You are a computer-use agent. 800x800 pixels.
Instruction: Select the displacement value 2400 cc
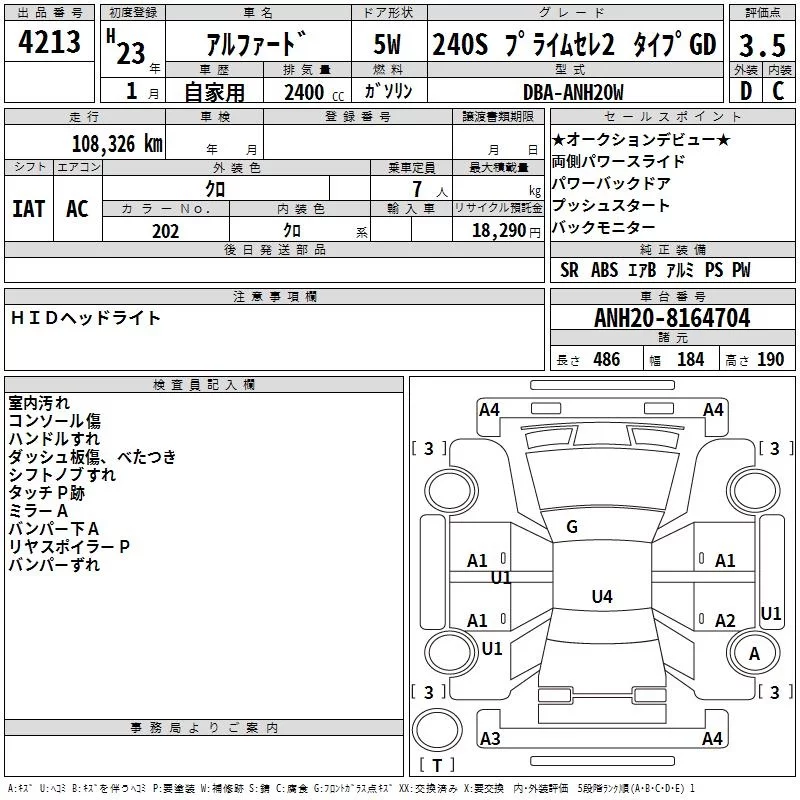coord(314,92)
